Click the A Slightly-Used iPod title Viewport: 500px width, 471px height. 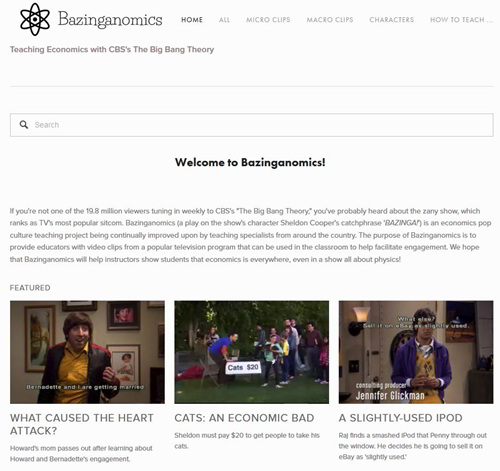pyautogui.click(x=401, y=418)
